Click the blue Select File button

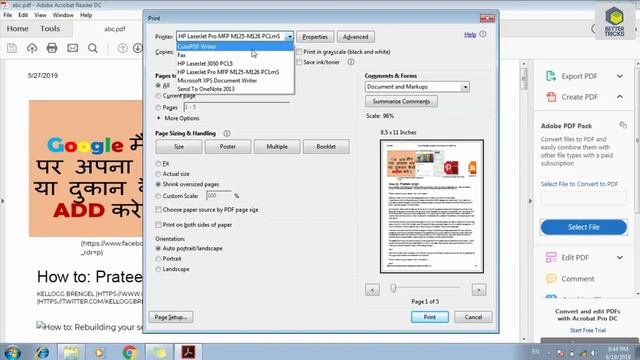pos(583,227)
